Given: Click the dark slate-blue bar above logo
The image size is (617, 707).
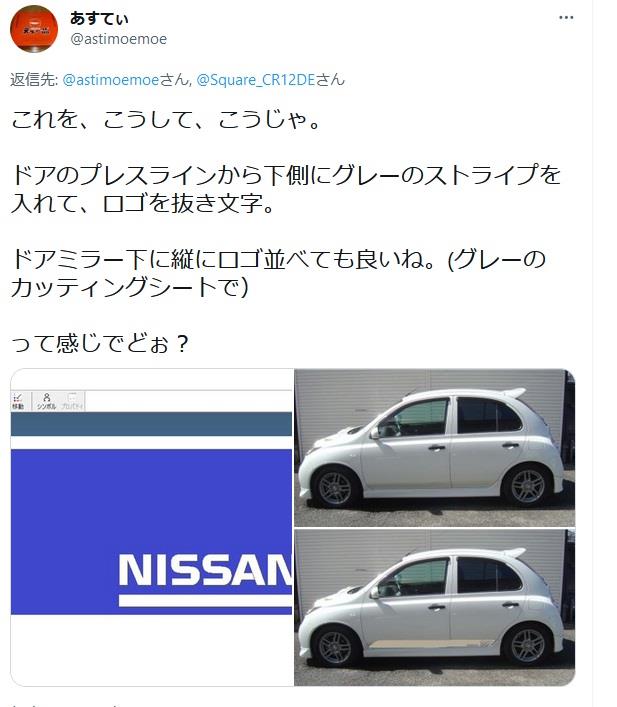Looking at the screenshot, I should (151, 424).
